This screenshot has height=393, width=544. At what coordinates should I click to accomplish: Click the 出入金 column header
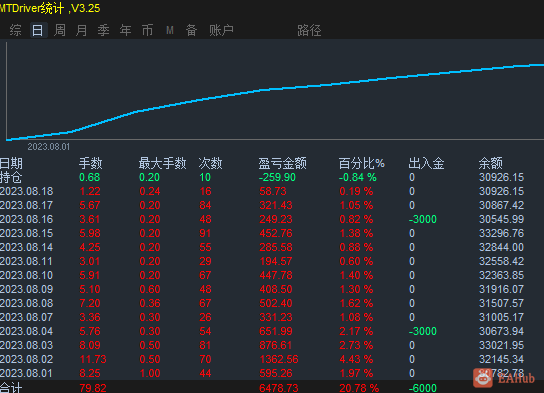pyautogui.click(x=426, y=163)
